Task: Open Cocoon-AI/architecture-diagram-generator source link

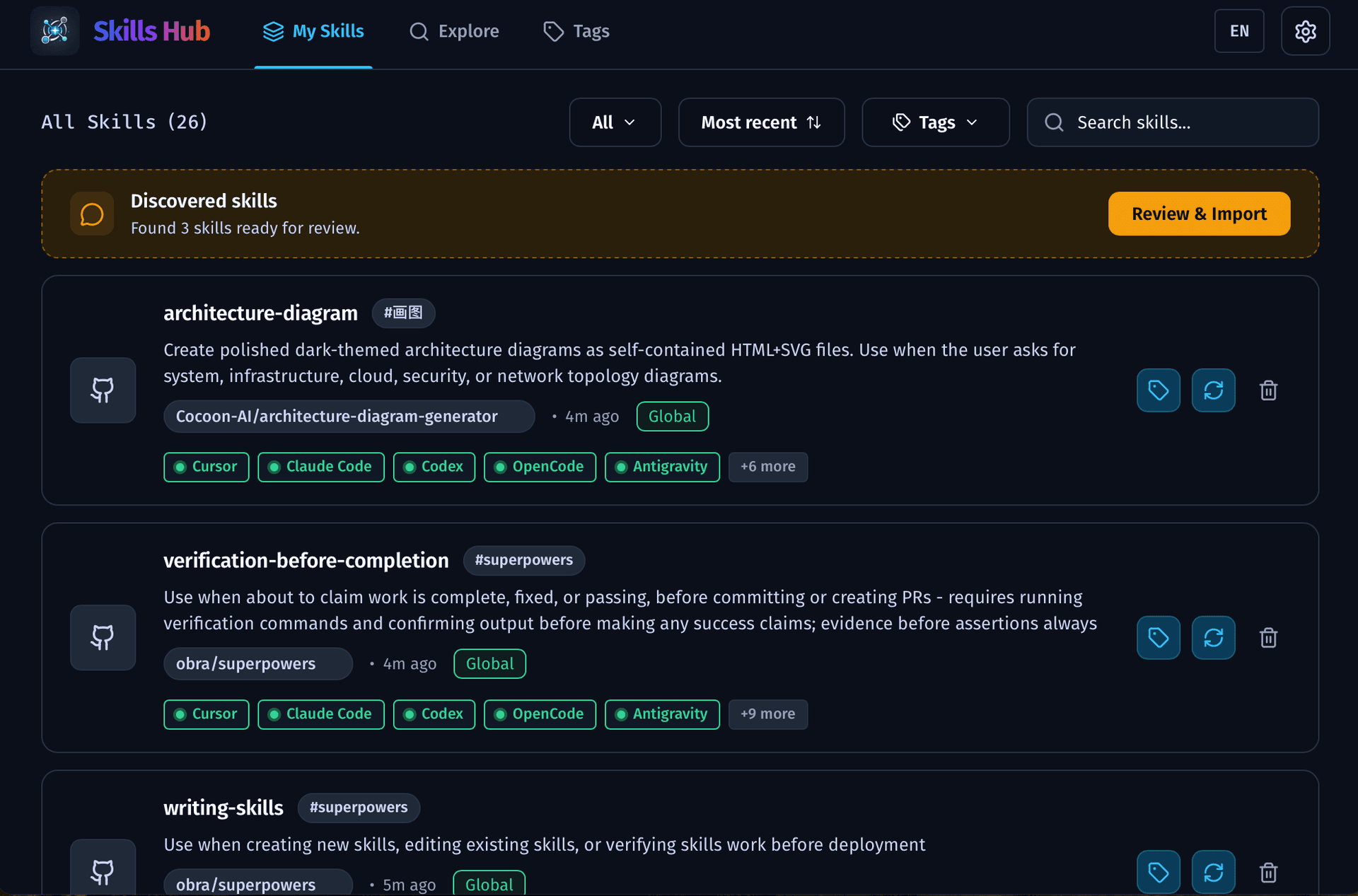Action: coord(349,417)
